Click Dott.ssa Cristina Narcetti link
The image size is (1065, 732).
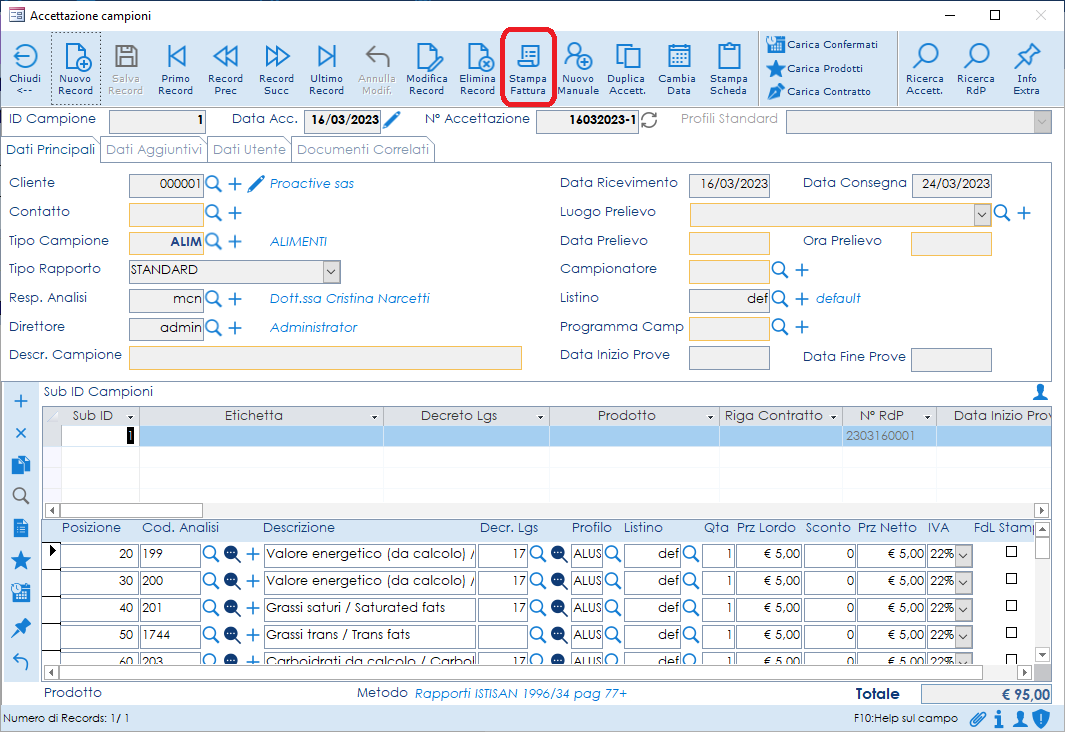350,299
